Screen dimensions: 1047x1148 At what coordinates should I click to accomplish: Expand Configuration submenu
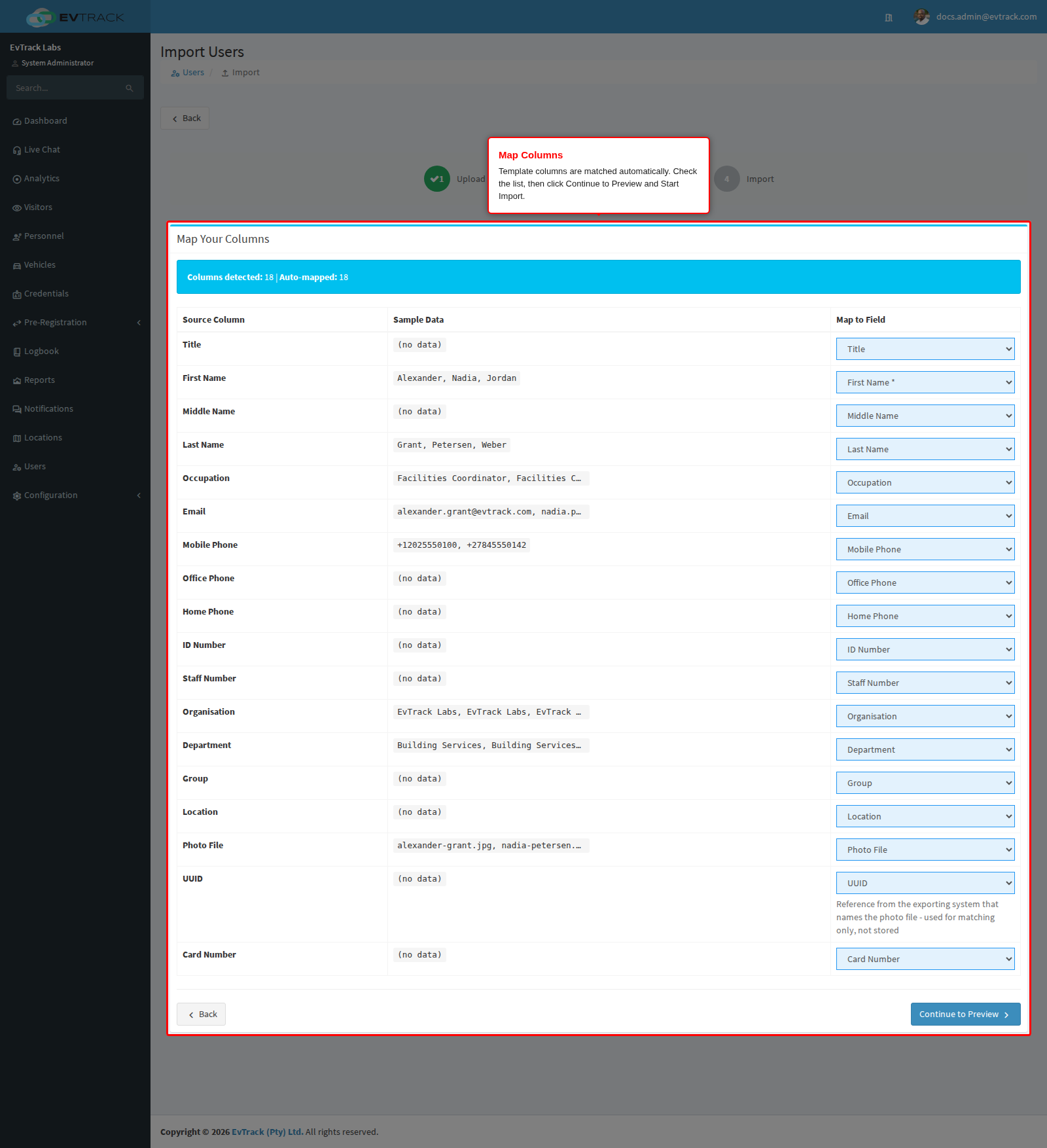[139, 495]
